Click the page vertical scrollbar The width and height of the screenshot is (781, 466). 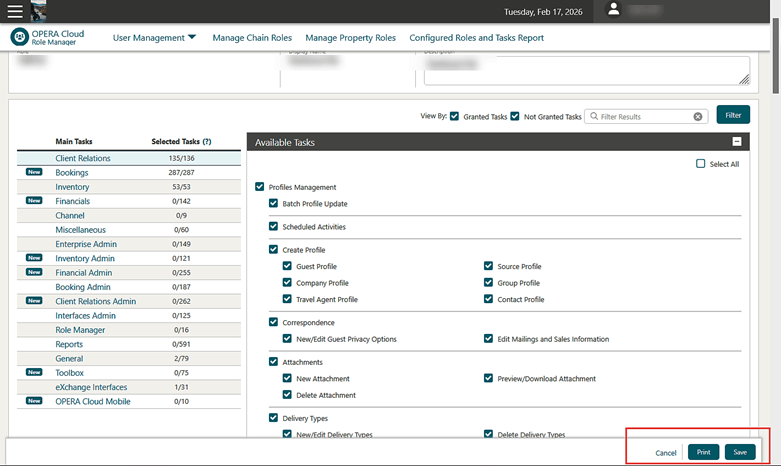pyautogui.click(x=776, y=55)
